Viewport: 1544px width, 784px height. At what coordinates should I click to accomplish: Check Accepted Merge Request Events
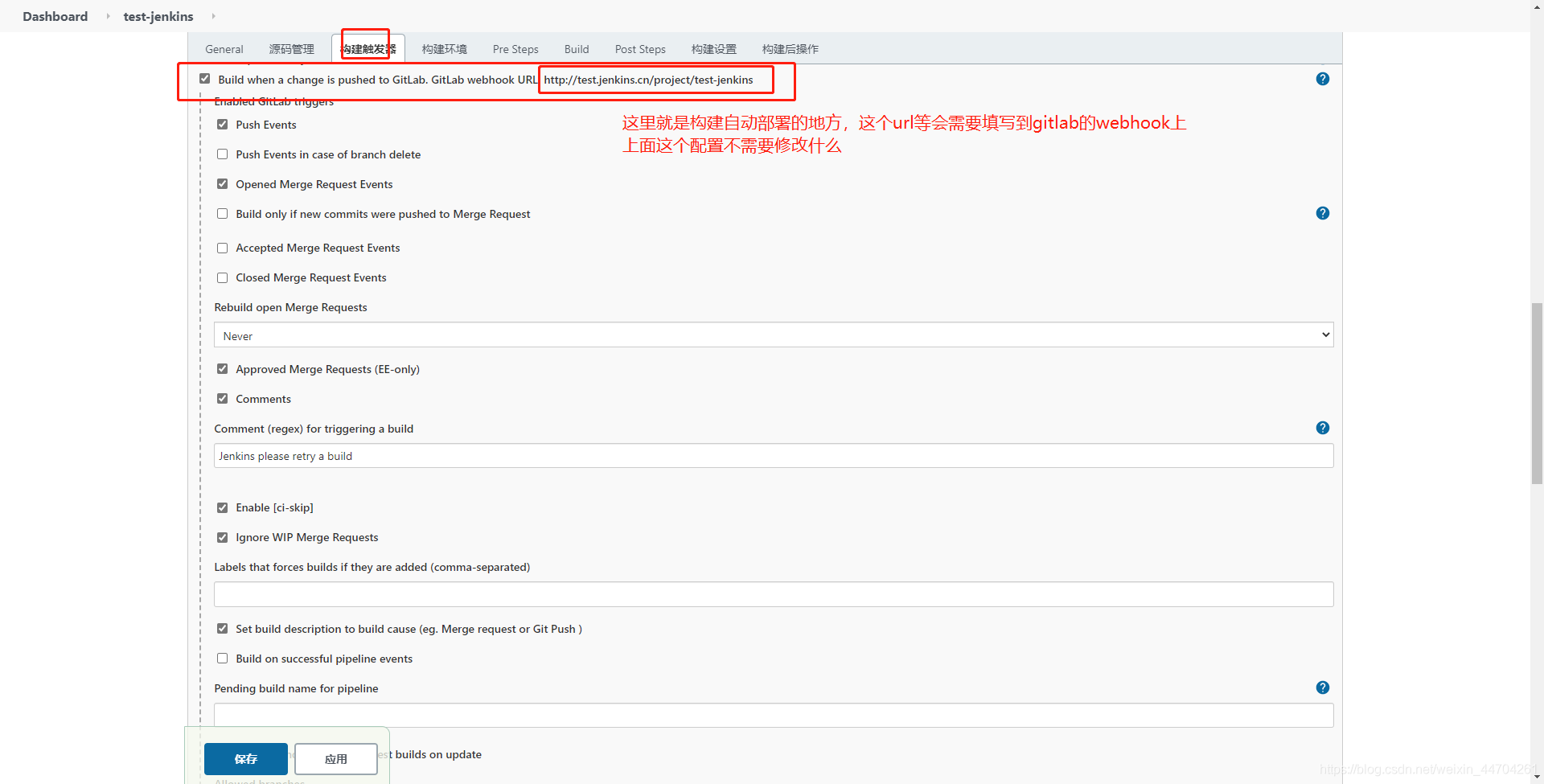pyautogui.click(x=223, y=248)
